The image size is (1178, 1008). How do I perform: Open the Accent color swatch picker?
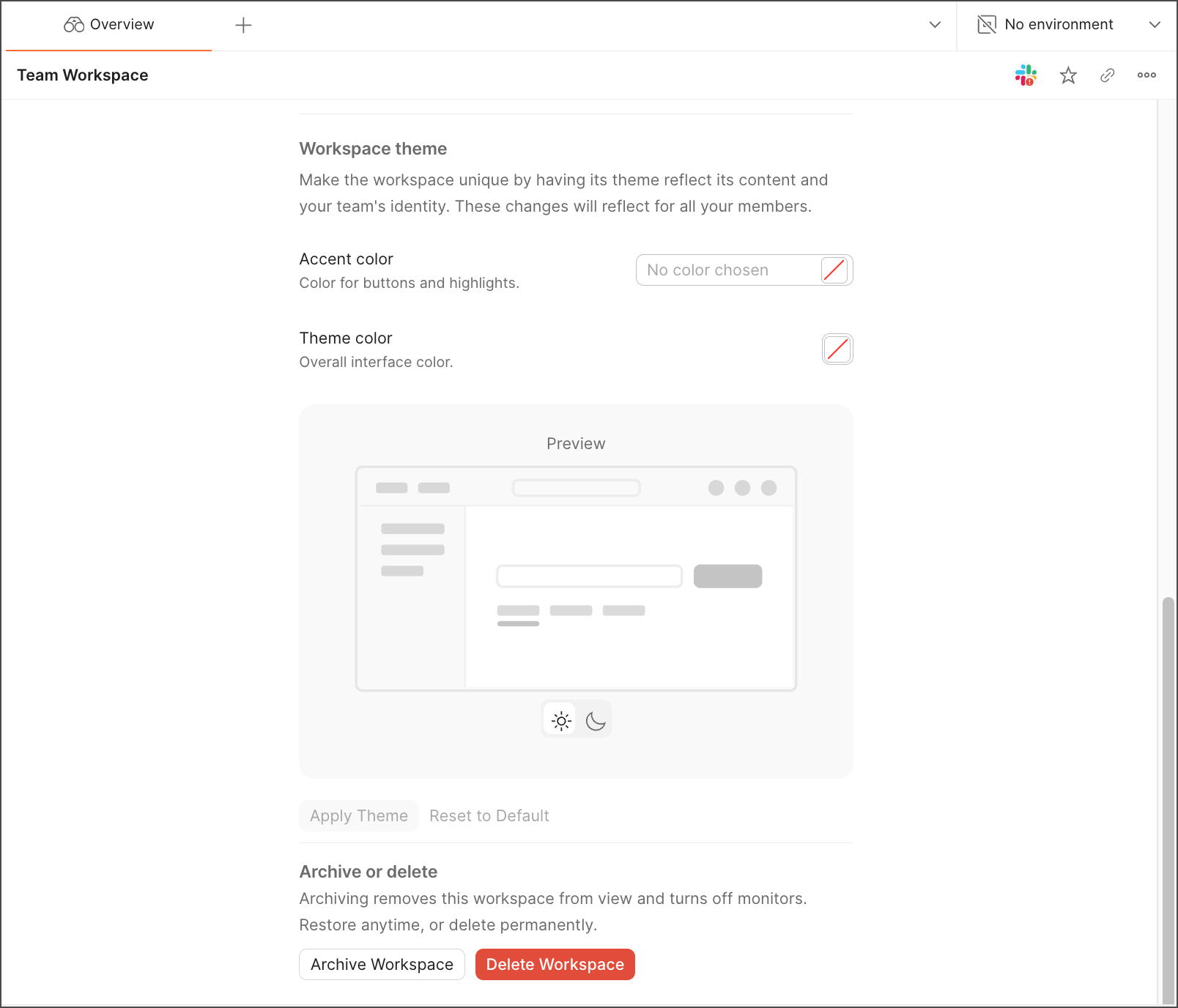pyautogui.click(x=834, y=270)
